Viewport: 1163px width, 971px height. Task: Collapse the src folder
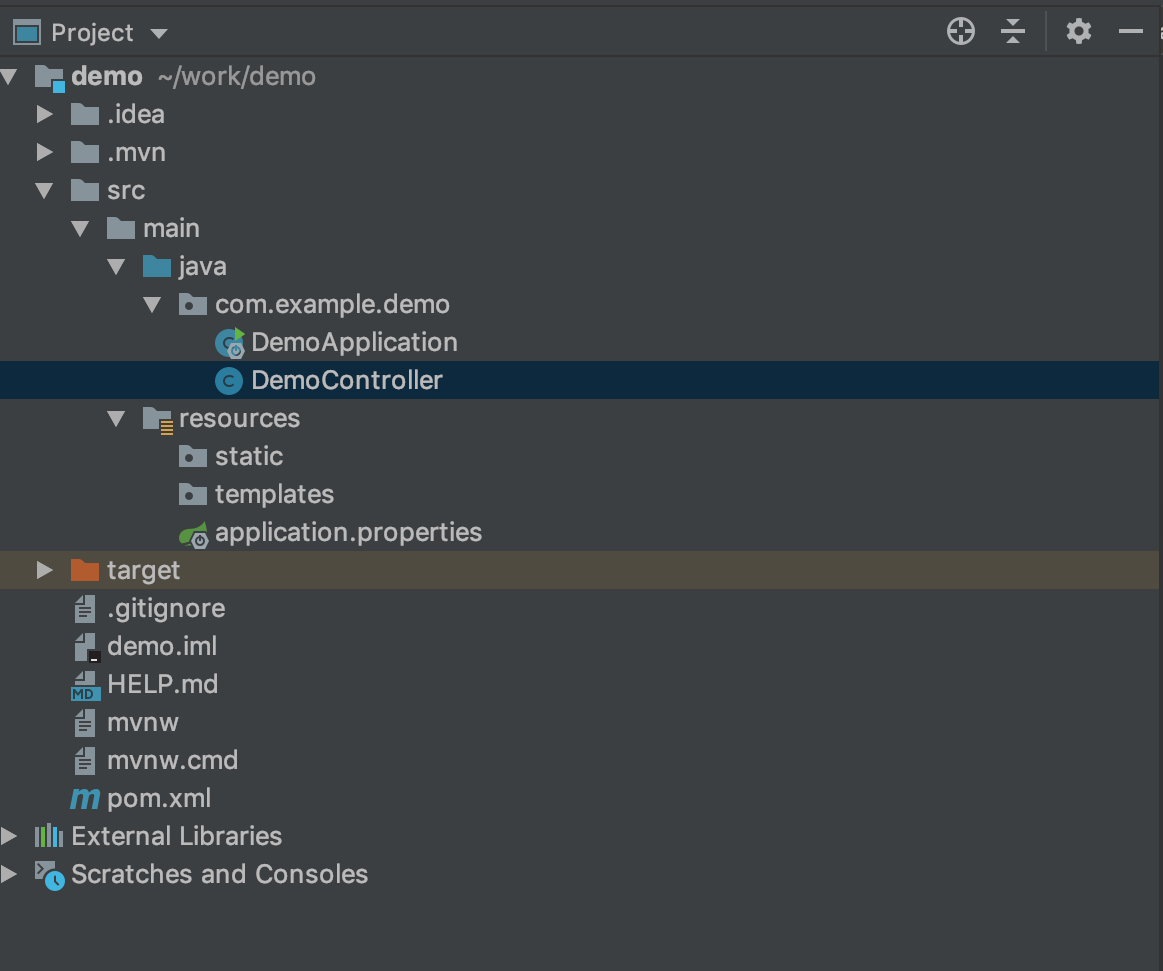tap(44, 191)
